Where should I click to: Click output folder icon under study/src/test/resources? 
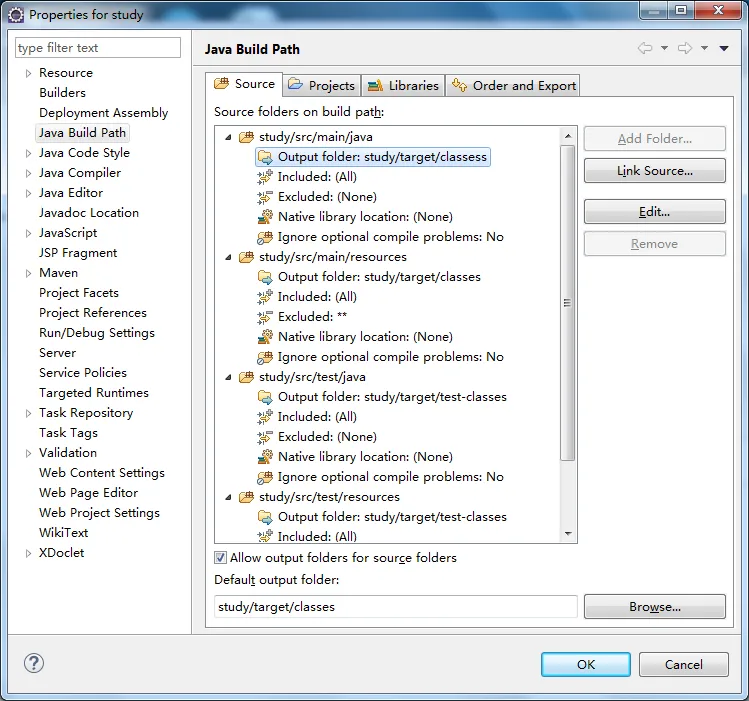pos(265,517)
